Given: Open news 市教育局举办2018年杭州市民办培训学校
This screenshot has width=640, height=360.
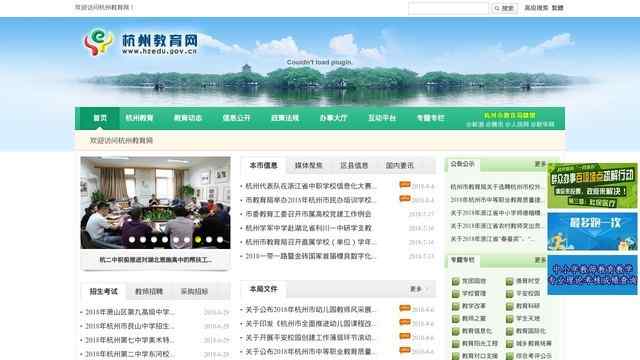Looking at the screenshot, I should click(311, 200).
